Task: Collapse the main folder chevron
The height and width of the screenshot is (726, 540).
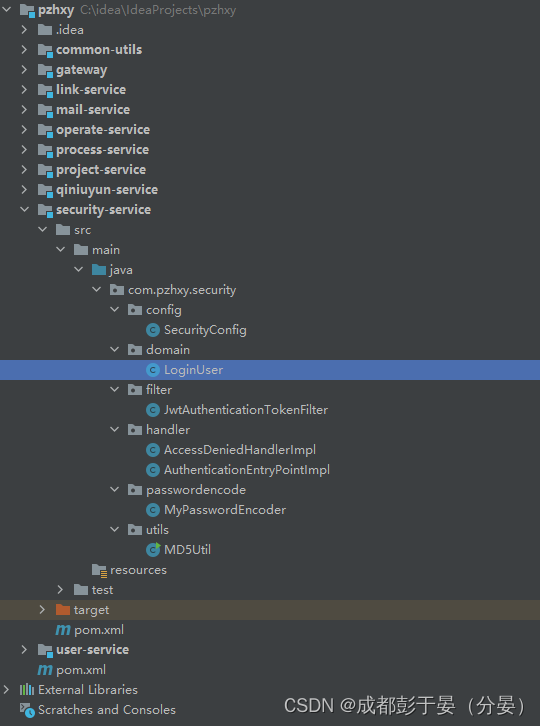Action: point(61,249)
